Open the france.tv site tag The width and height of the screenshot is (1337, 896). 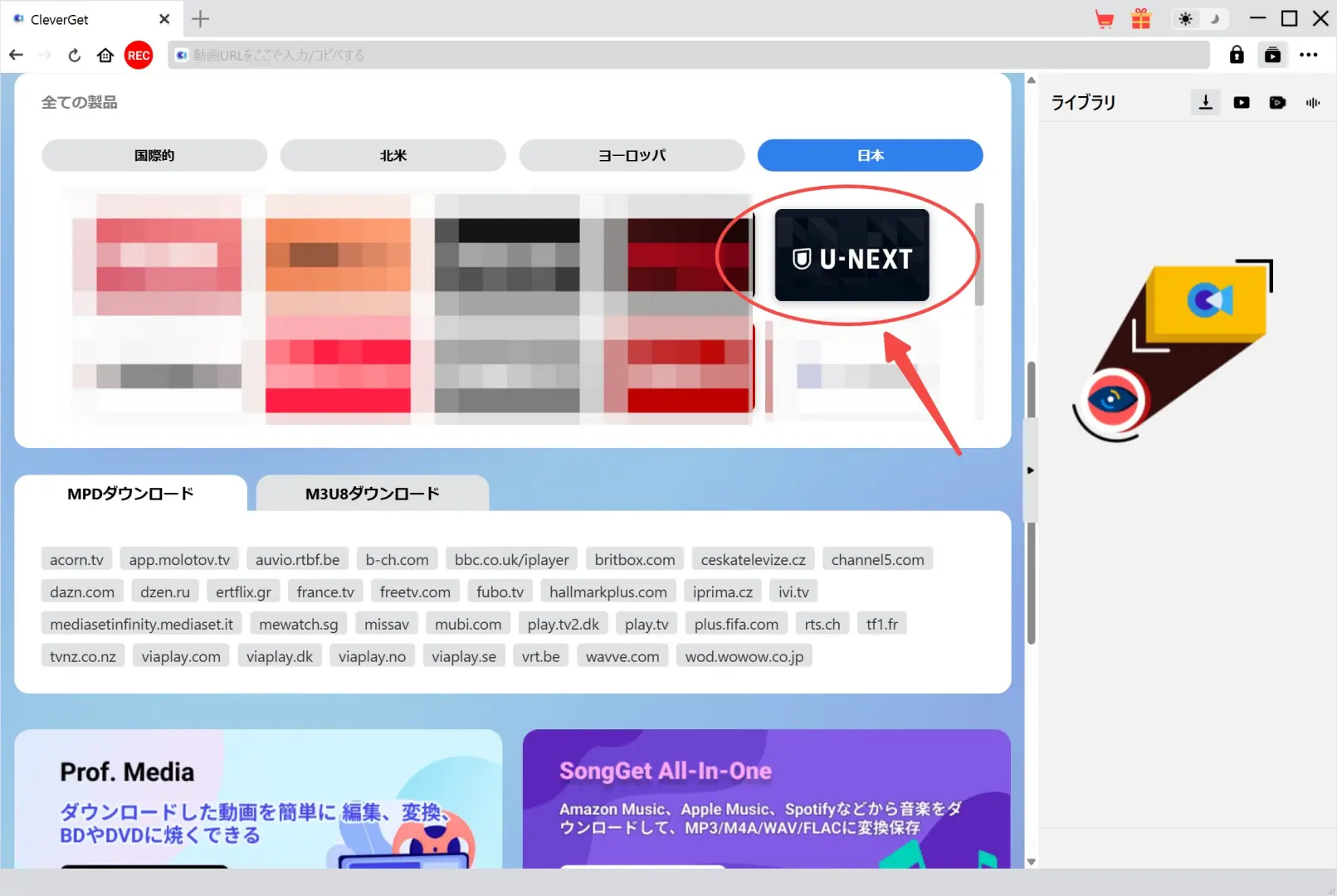pos(325,592)
